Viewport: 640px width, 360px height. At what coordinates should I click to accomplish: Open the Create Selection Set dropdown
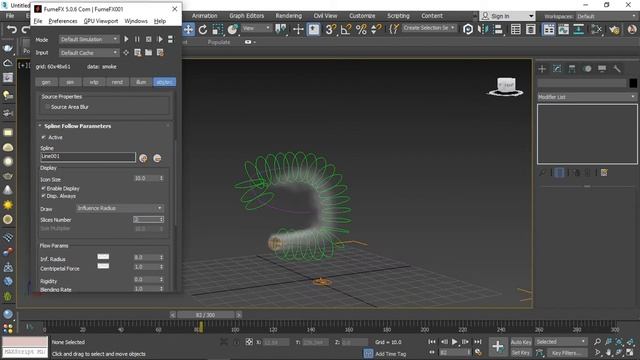pos(429,28)
